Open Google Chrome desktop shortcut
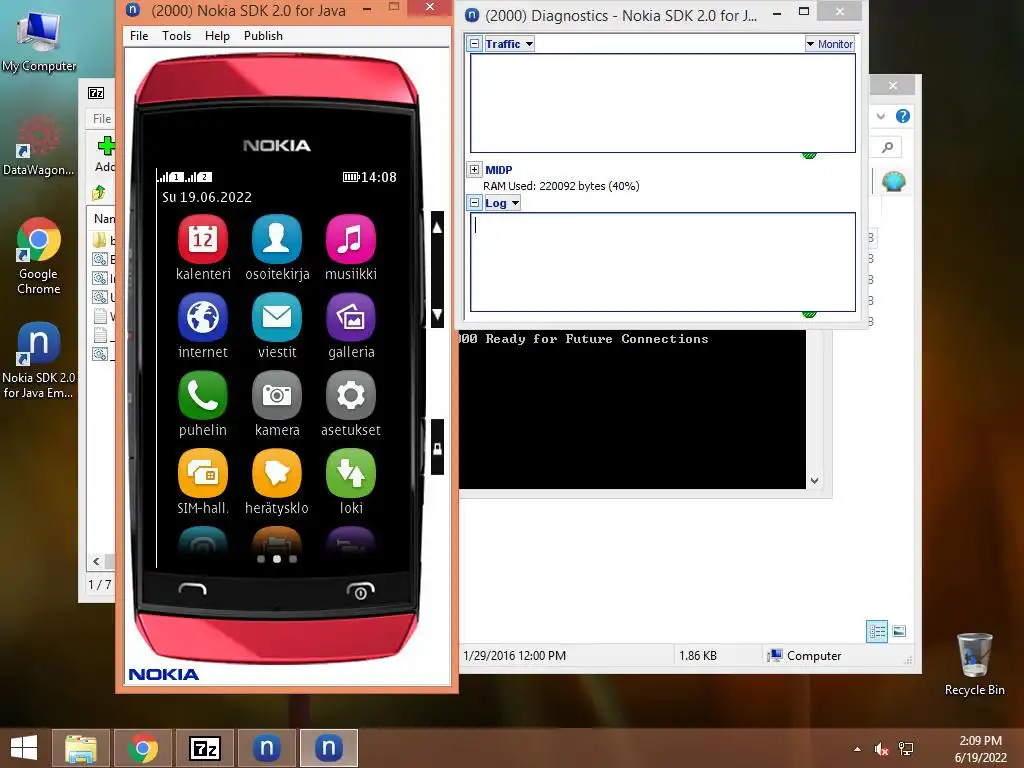1024x768 pixels. tap(39, 256)
